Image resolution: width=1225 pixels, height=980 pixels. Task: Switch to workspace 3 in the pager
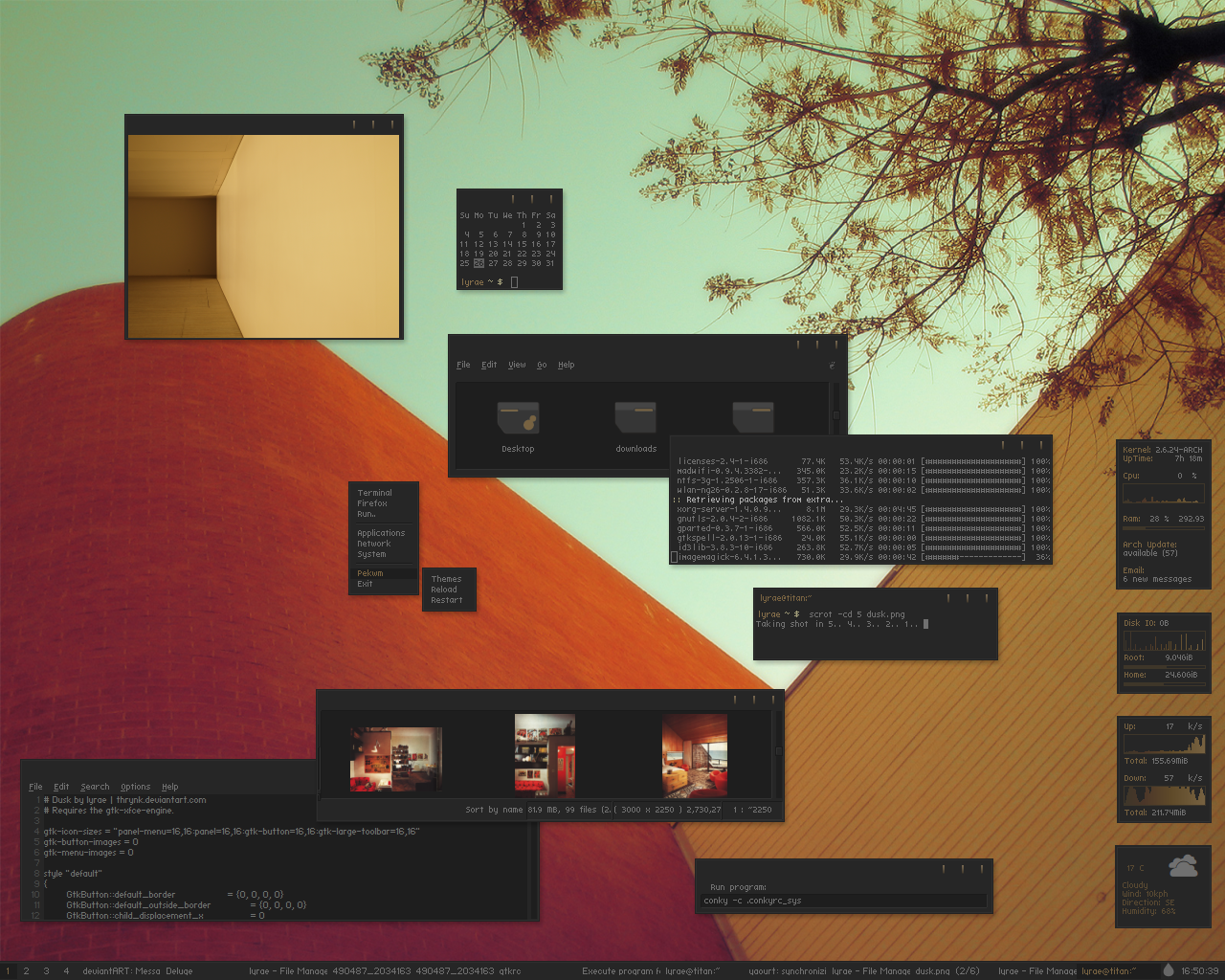[x=46, y=970]
